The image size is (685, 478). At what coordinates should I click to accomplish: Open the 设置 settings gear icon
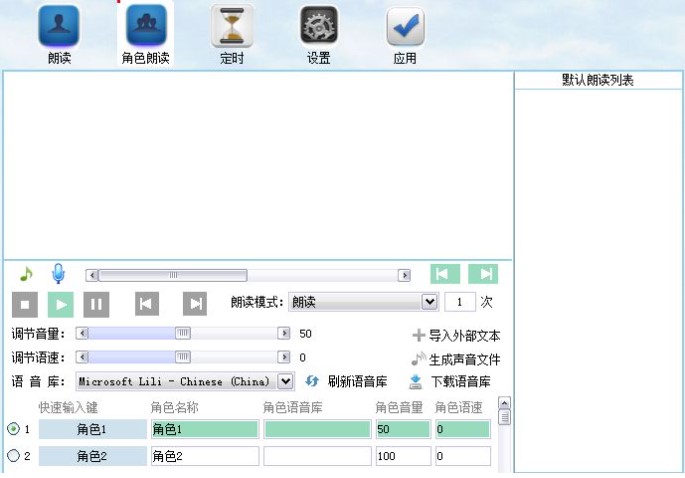pos(318,28)
